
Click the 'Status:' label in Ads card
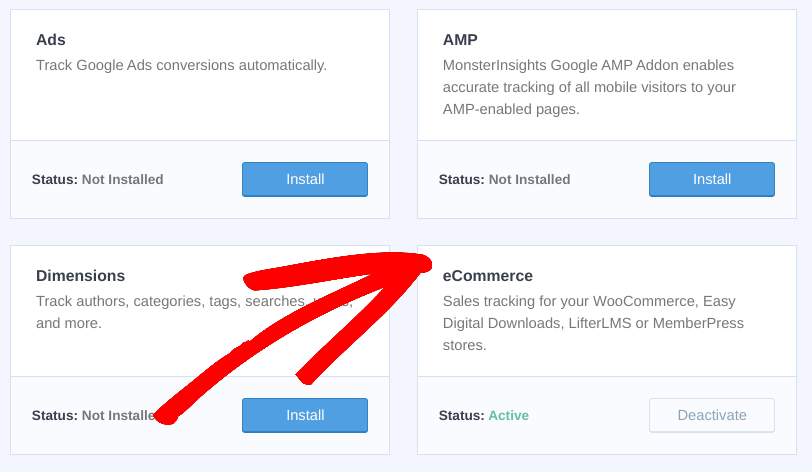tap(55, 180)
